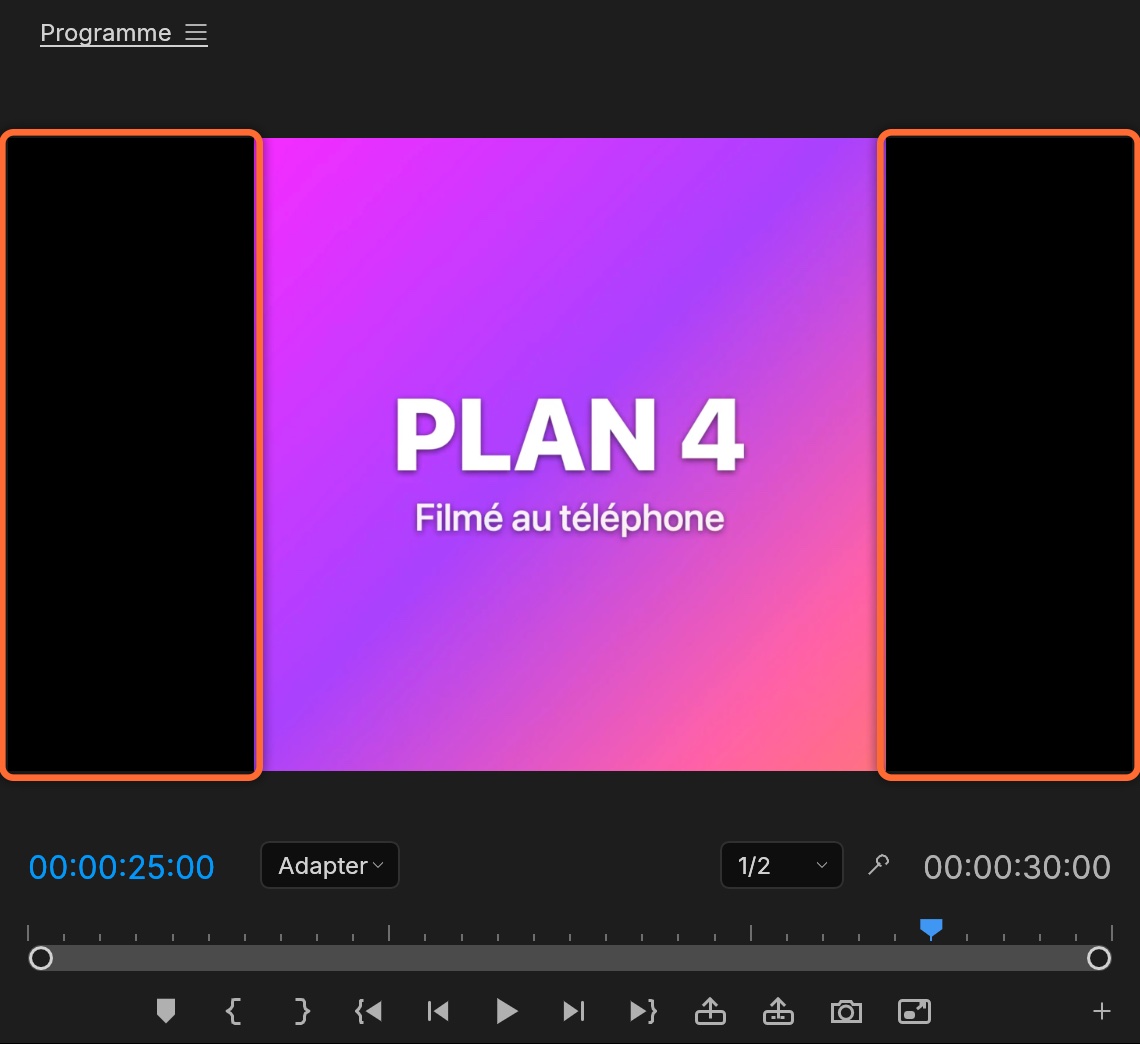1140x1044 pixels.
Task: Click the 00:00:30:00 duration timecode
Action: point(1017,867)
